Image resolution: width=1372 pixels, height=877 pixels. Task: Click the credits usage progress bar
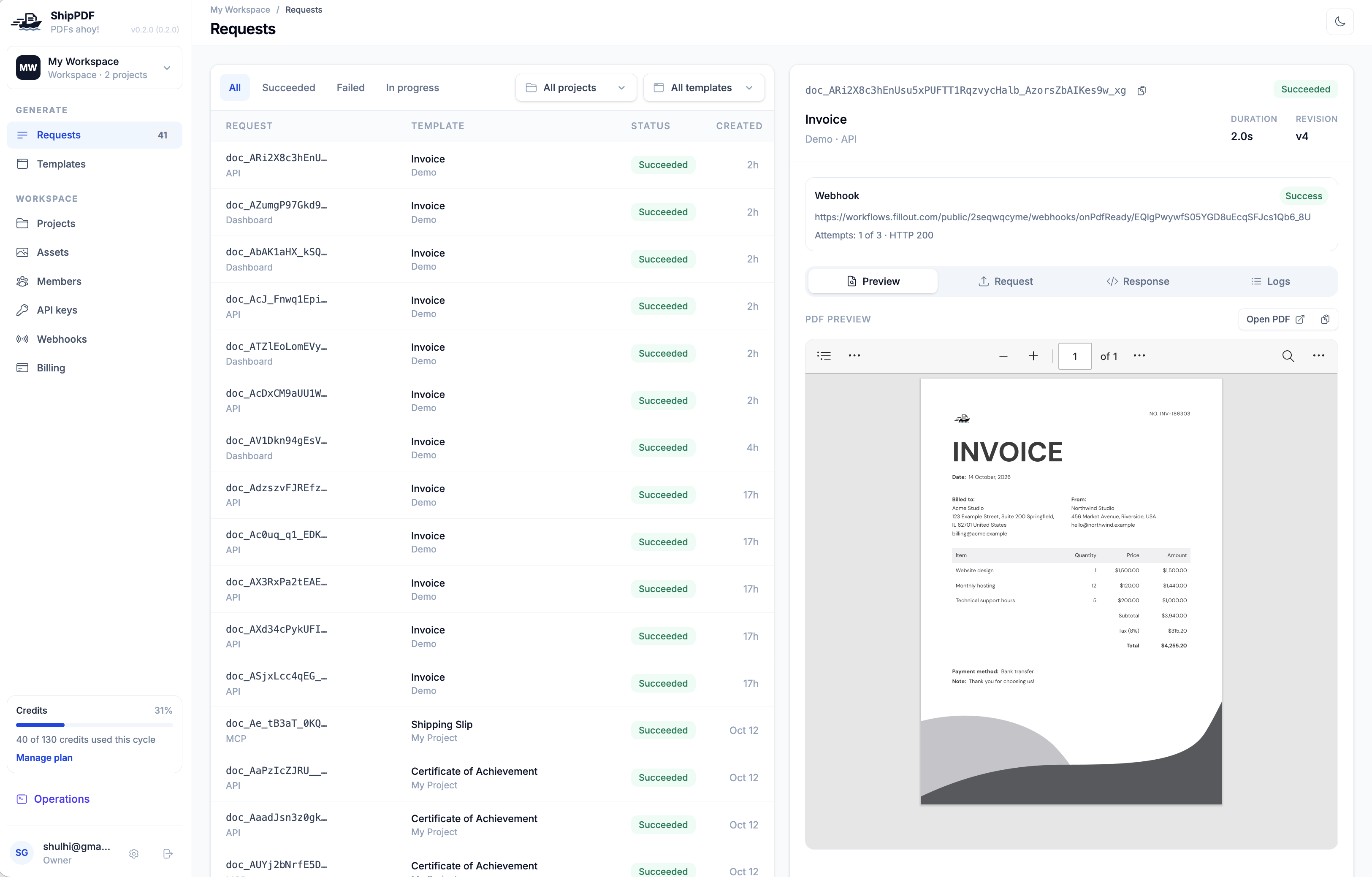pyautogui.click(x=95, y=725)
